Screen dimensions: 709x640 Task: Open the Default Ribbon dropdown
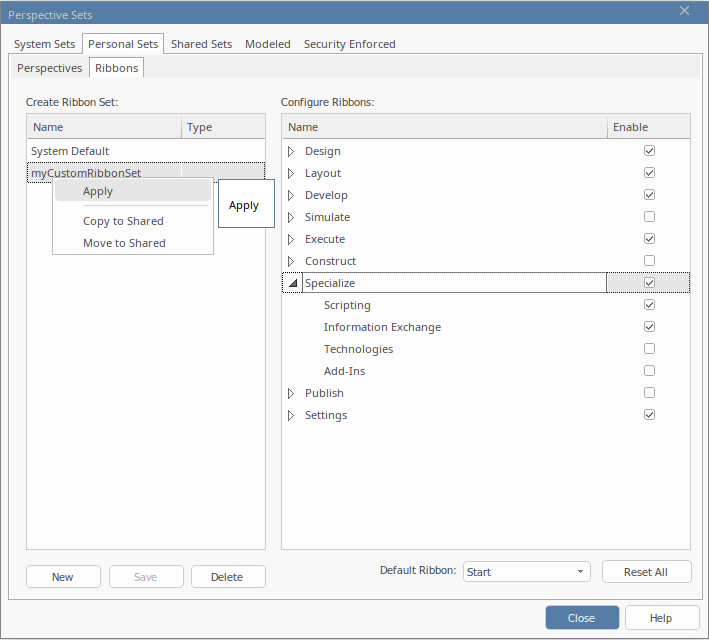527,572
